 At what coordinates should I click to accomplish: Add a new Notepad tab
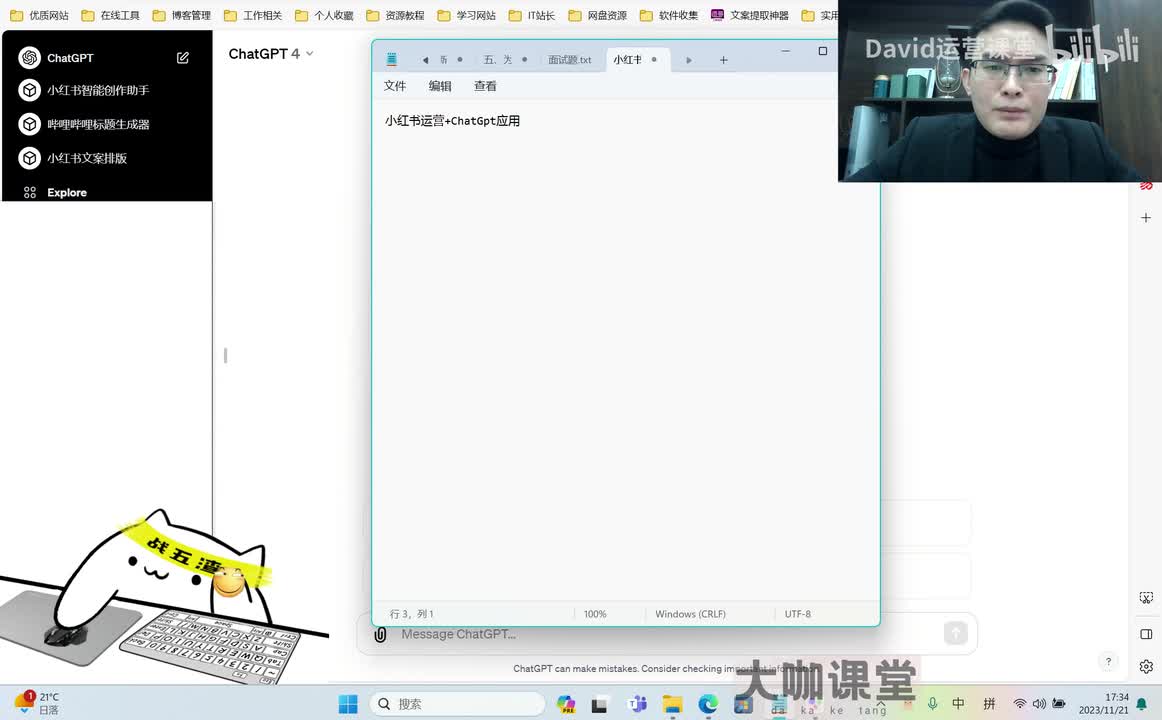point(723,60)
